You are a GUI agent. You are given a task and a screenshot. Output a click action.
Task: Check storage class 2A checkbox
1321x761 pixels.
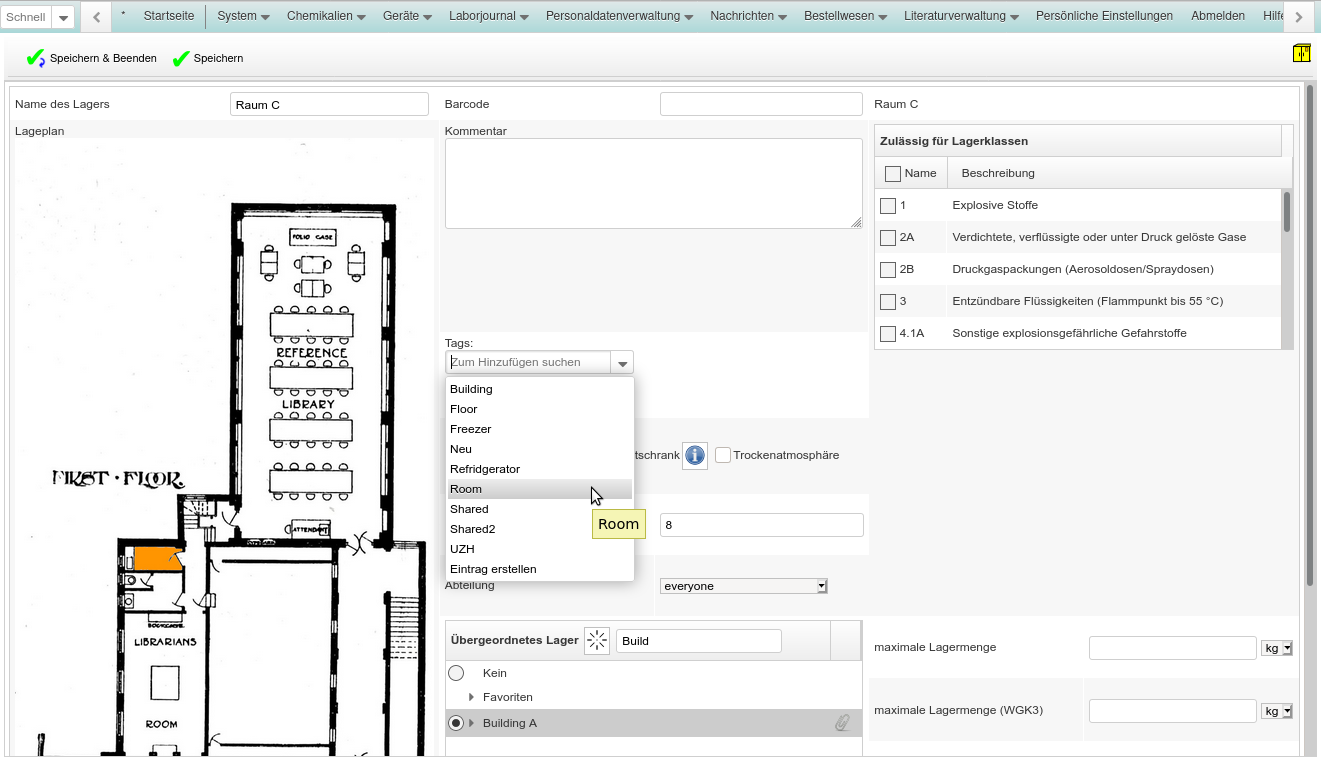(888, 238)
